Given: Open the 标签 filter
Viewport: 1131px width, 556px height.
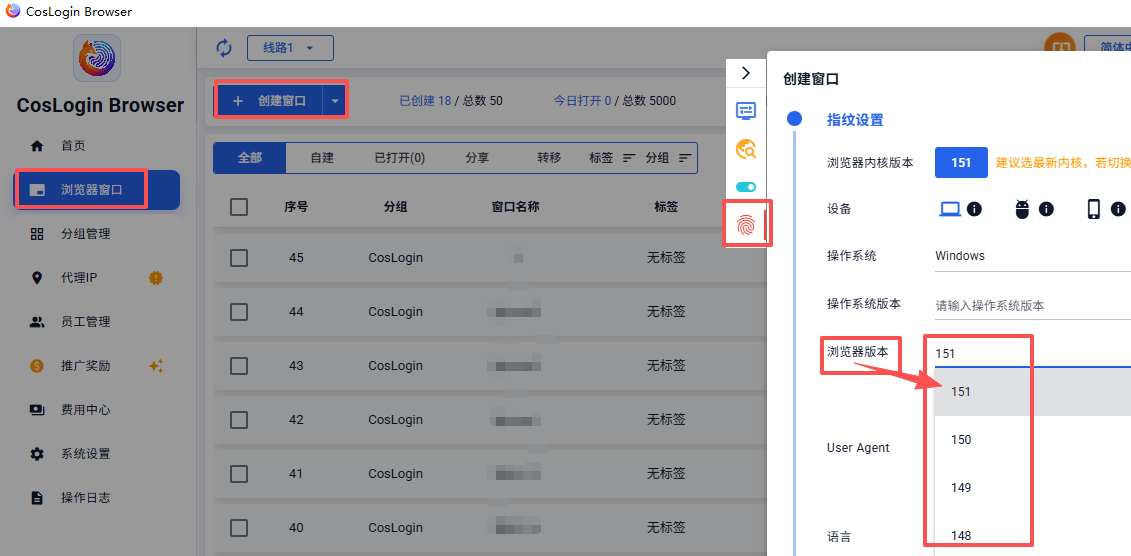Looking at the screenshot, I should pyautogui.click(x=612, y=157).
